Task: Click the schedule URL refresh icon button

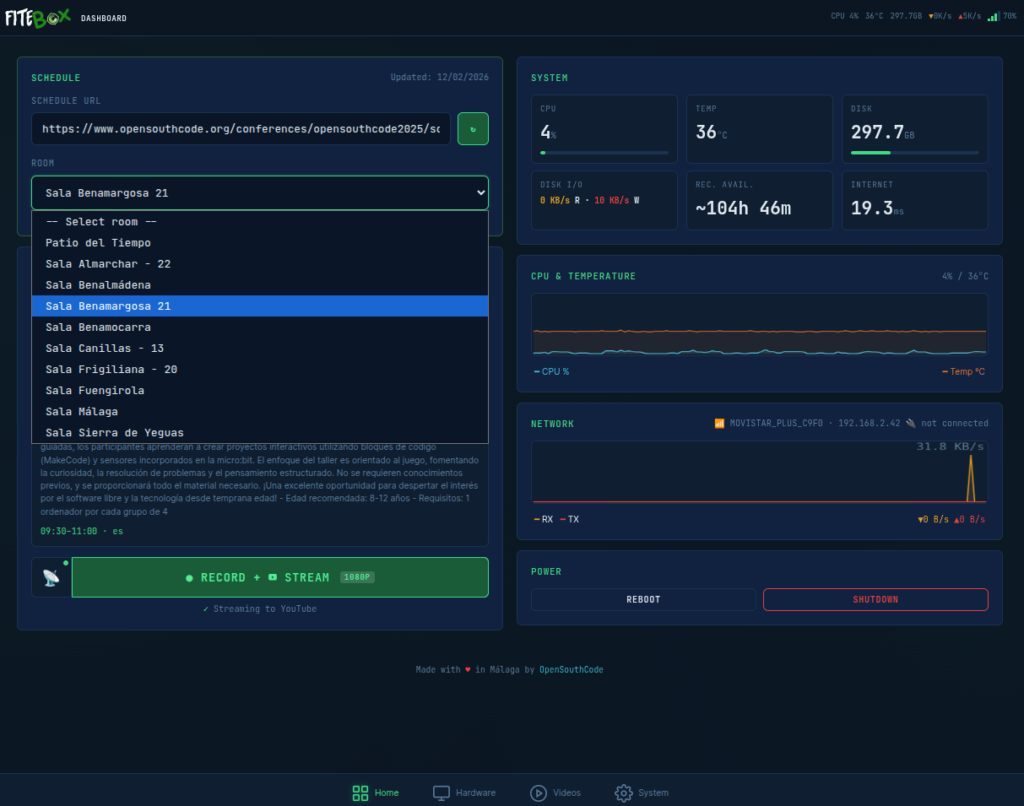Action: pyautogui.click(x=473, y=129)
